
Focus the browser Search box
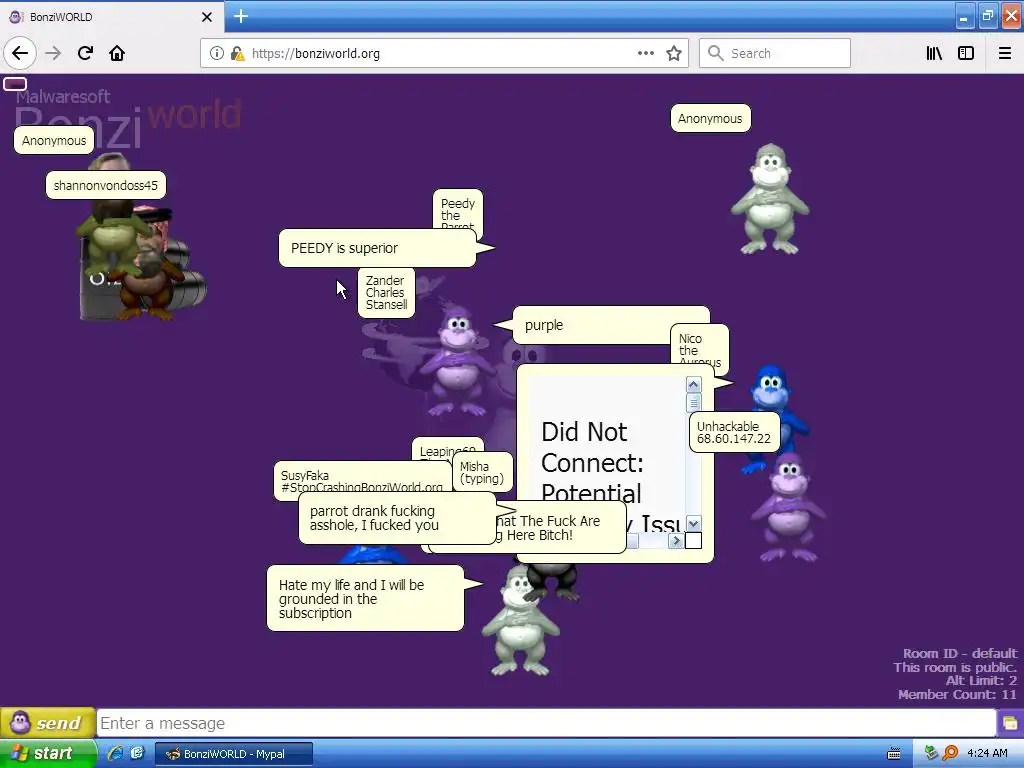pos(775,53)
